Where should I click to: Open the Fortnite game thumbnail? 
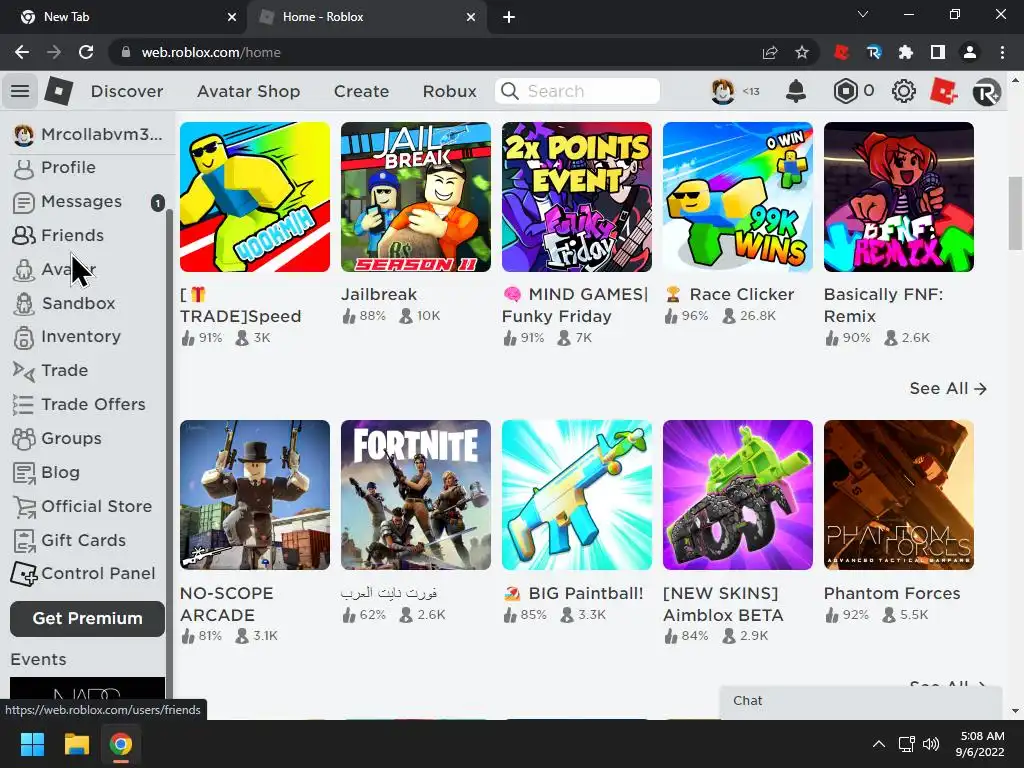(x=415, y=495)
